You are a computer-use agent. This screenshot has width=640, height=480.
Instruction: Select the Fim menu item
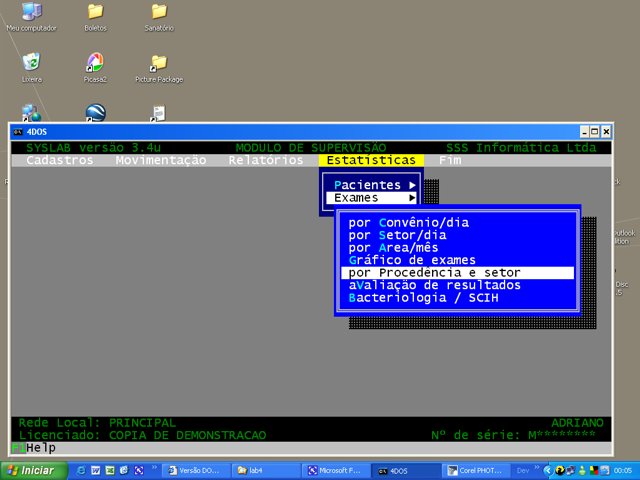tap(450, 160)
